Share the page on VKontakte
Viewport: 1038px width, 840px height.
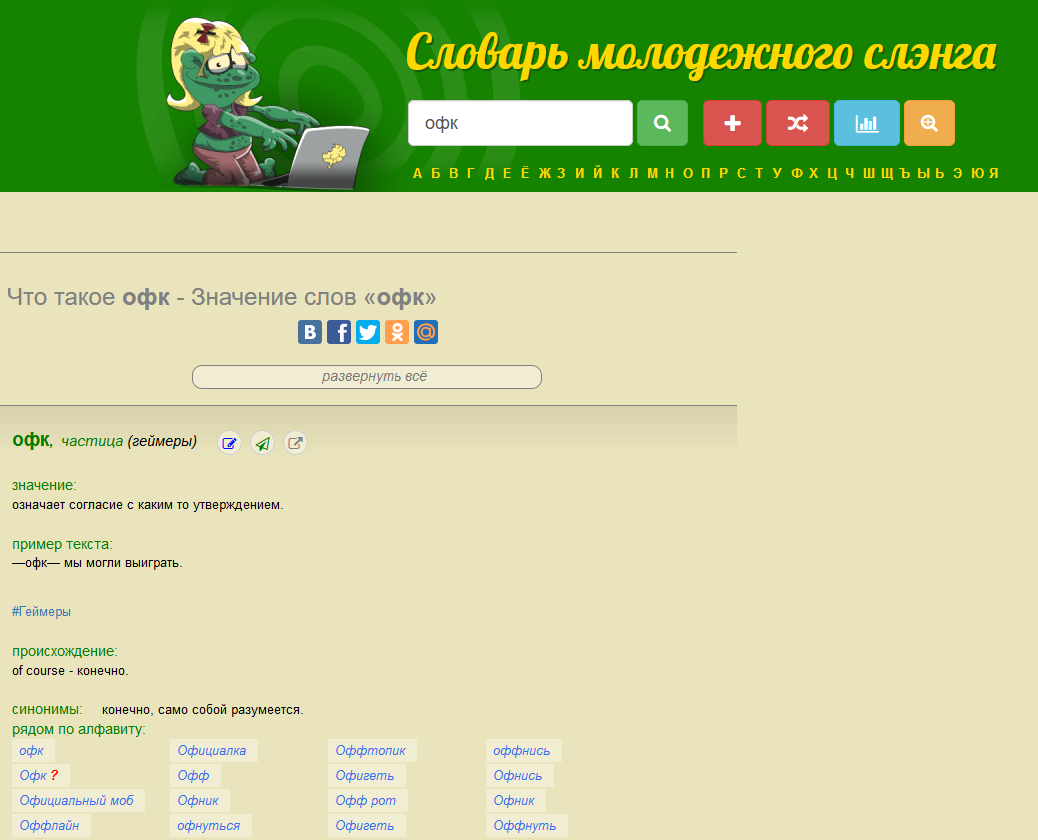coord(310,332)
